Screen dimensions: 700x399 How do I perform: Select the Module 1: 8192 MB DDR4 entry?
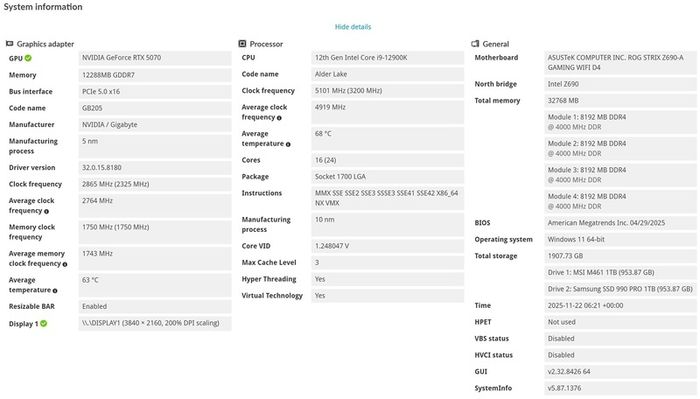pos(621,122)
